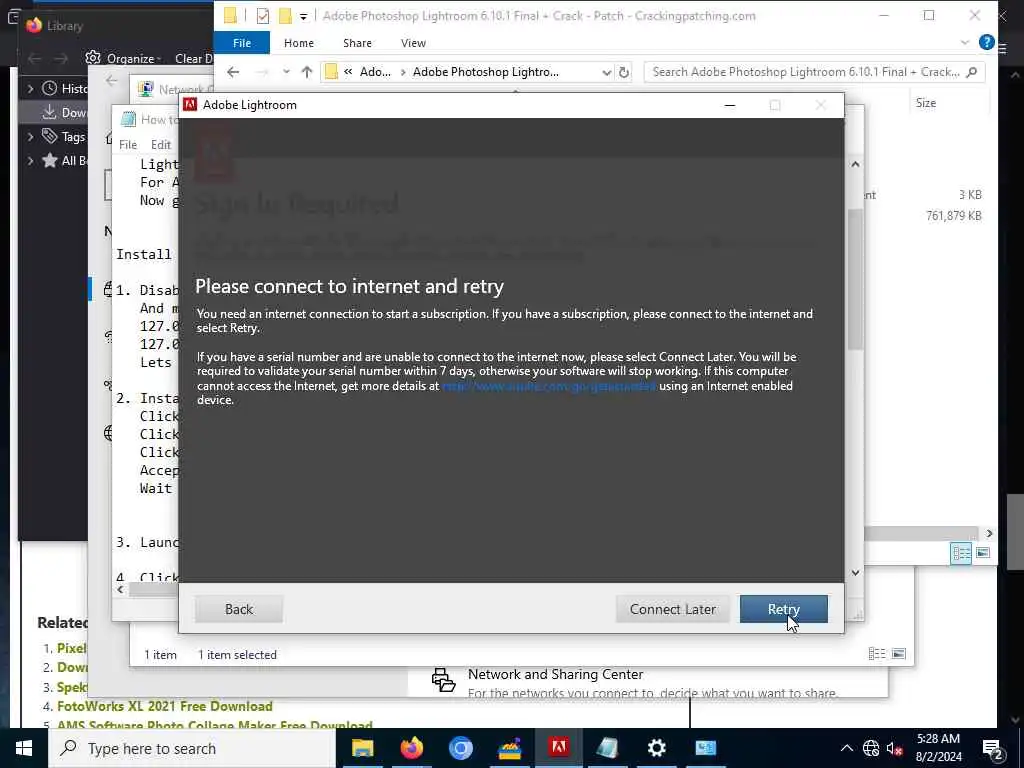Image resolution: width=1024 pixels, height=768 pixels.
Task: Go Back in the Adobe Lightroom dialog
Action: [x=238, y=609]
